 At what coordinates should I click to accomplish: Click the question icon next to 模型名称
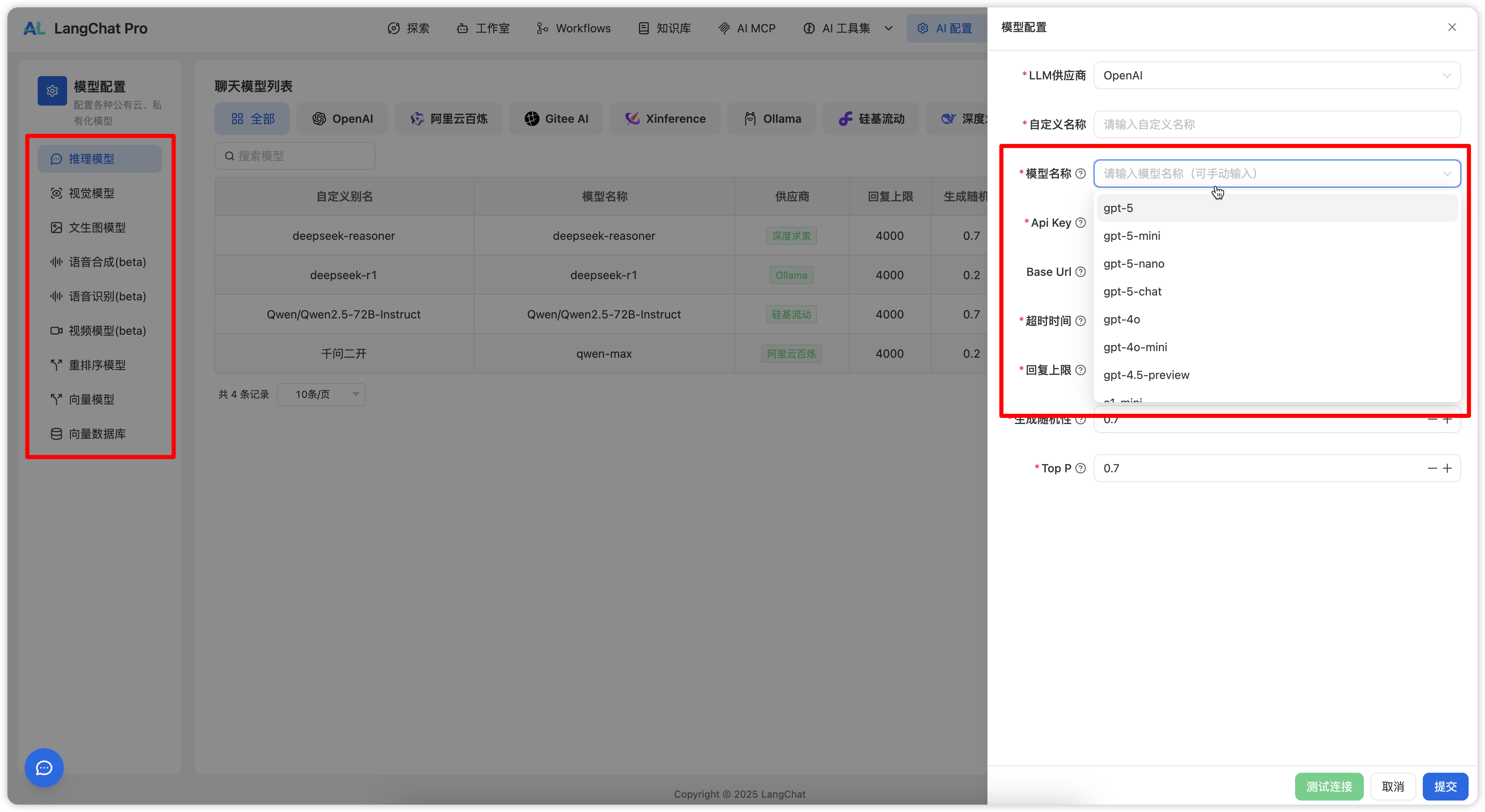(1081, 174)
